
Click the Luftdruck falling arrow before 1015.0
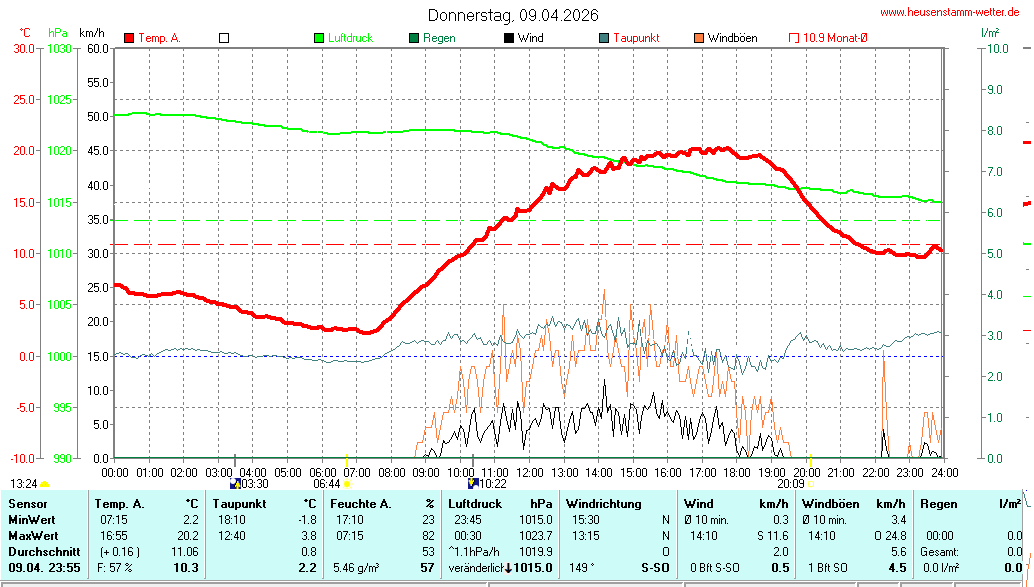click(x=508, y=568)
